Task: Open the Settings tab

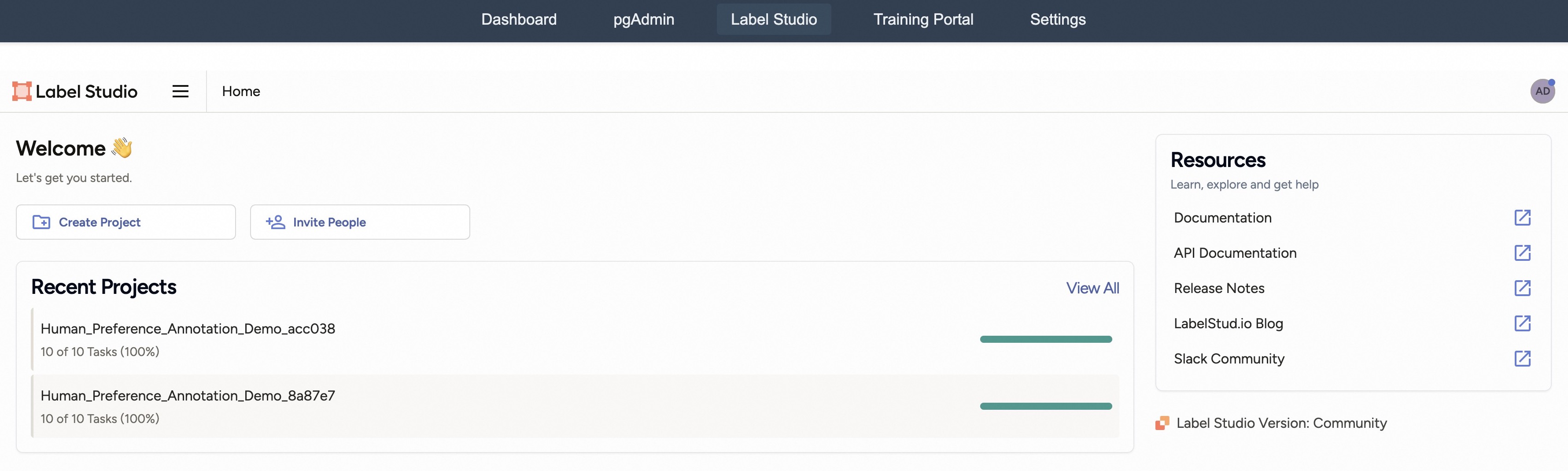Action: 1057,19
